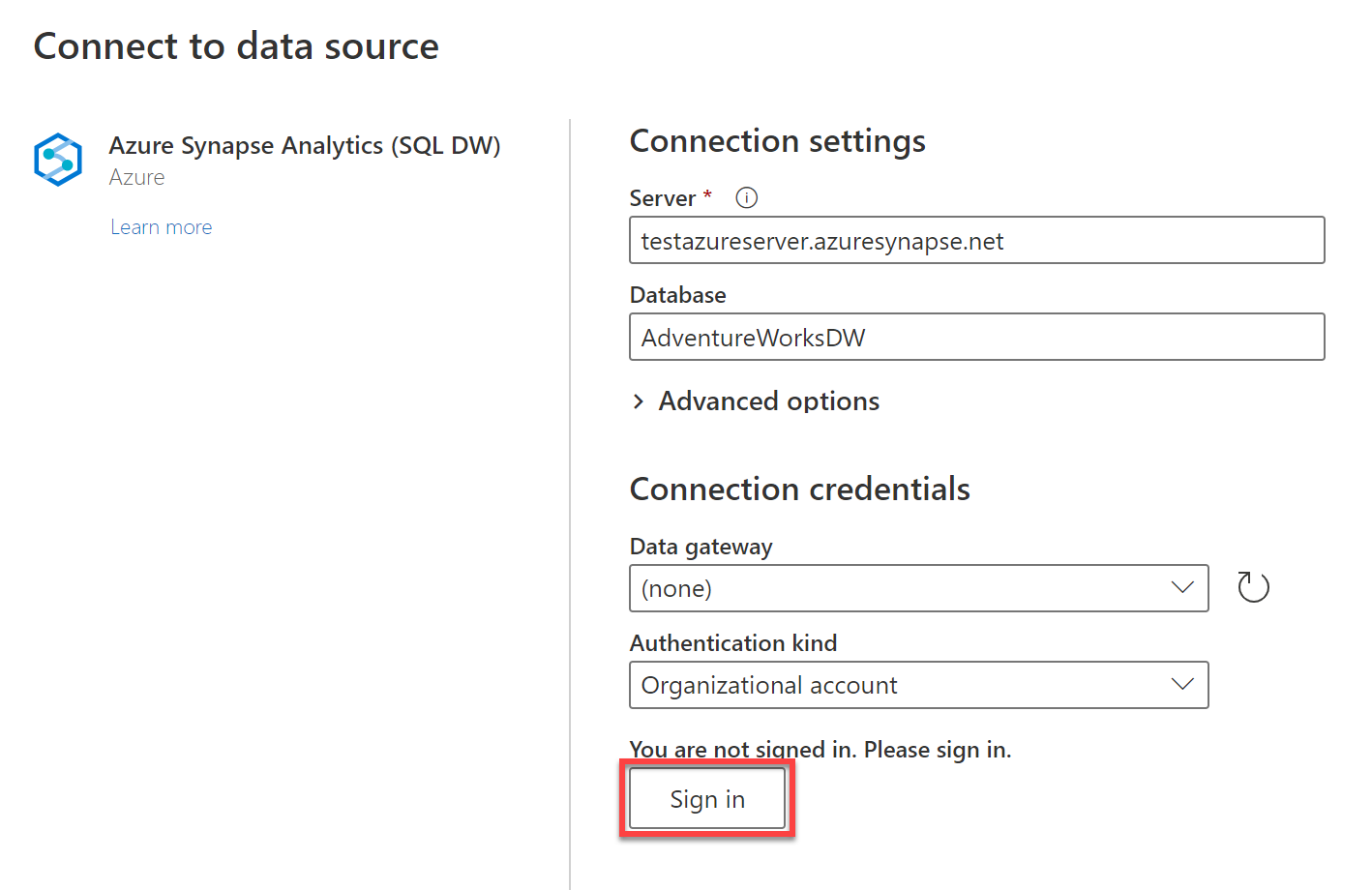This screenshot has width=1372, height=890.
Task: Open the Authentication kind dropdown
Action: click(918, 685)
